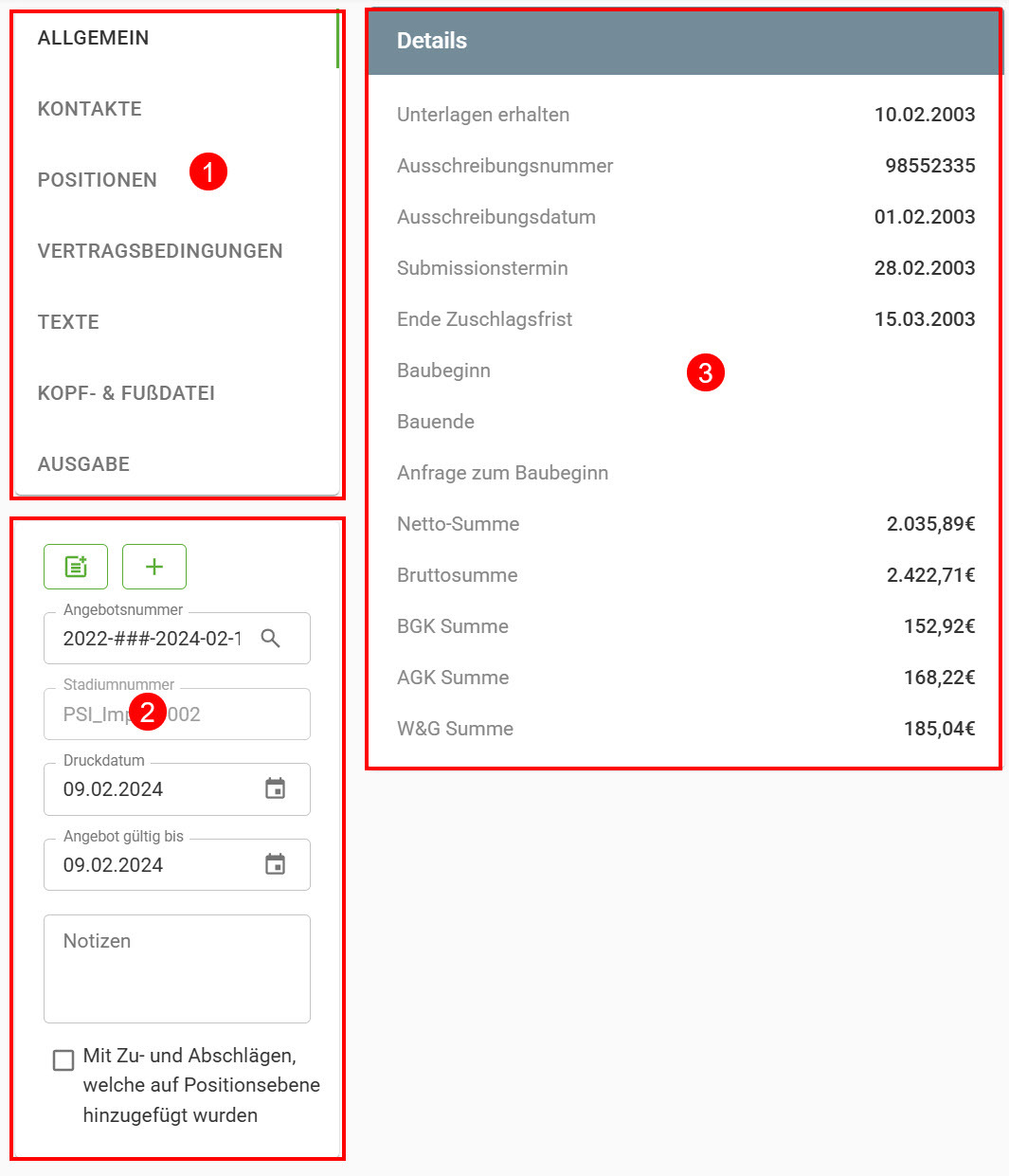This screenshot has height=1176, width=1009.
Task: Click Ausschreibungsdatum value 01.02.2003
Action: click(x=925, y=217)
